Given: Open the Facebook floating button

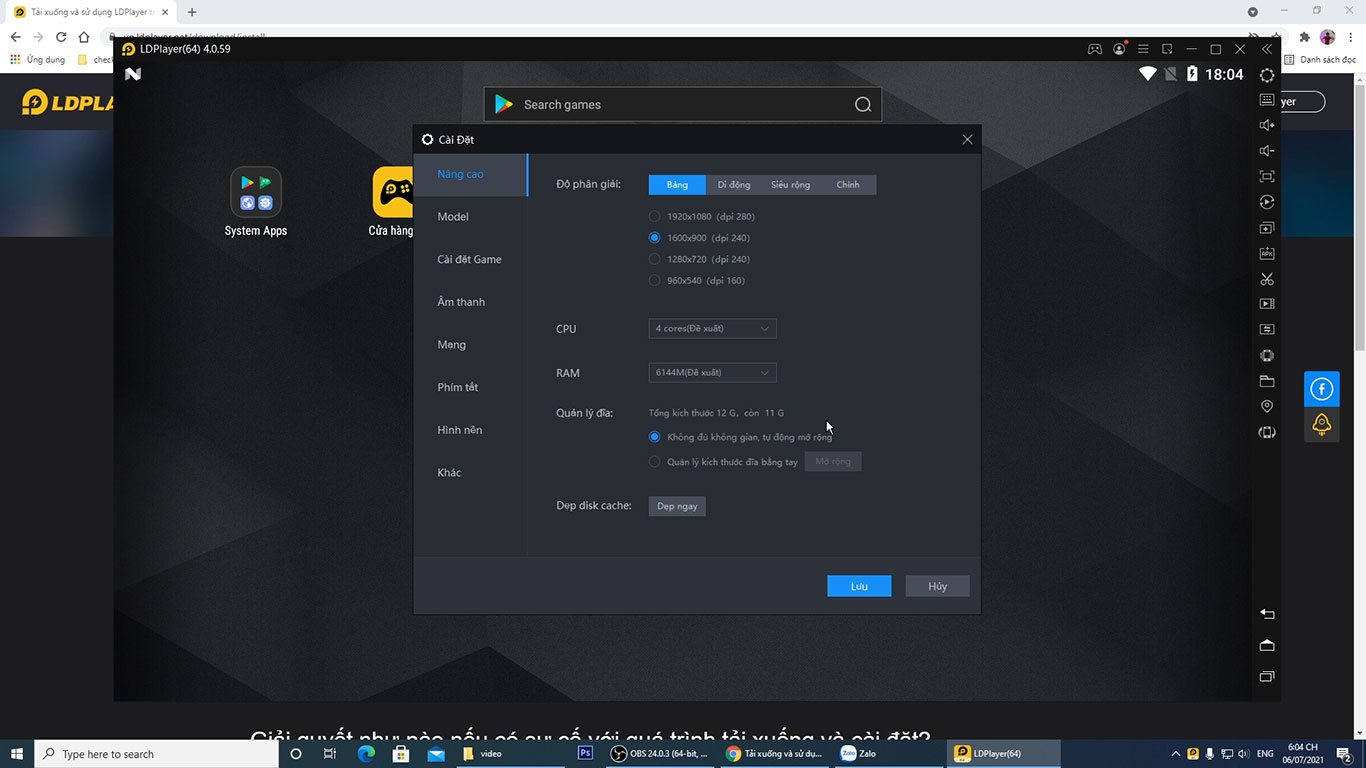Looking at the screenshot, I should click(1321, 389).
